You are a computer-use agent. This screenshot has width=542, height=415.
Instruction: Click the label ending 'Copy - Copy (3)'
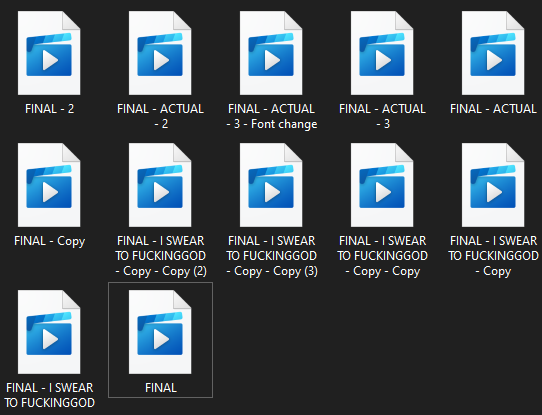272,256
